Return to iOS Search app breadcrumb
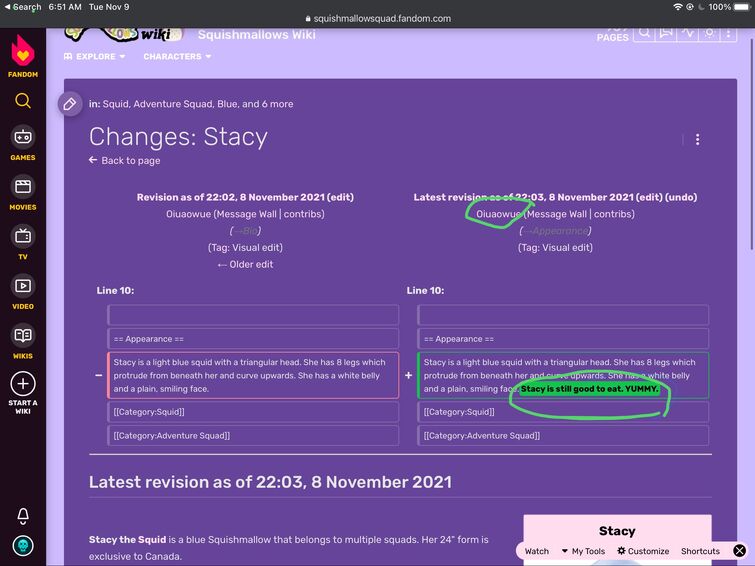This screenshot has width=755, height=566. point(22,7)
